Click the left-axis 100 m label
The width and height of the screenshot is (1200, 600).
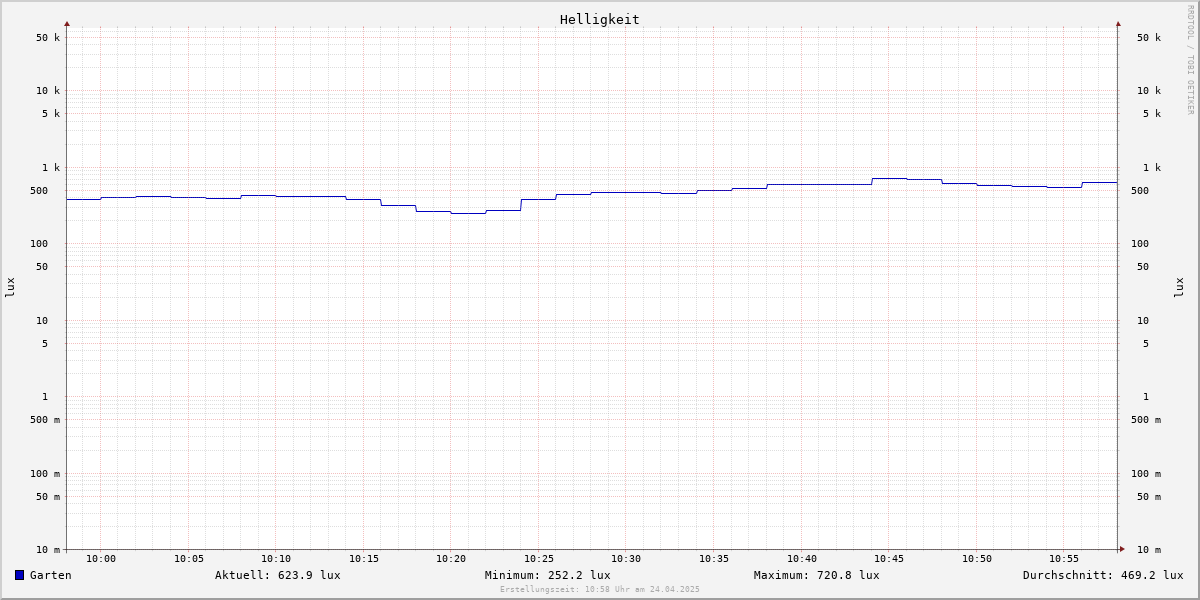pyautogui.click(x=45, y=474)
